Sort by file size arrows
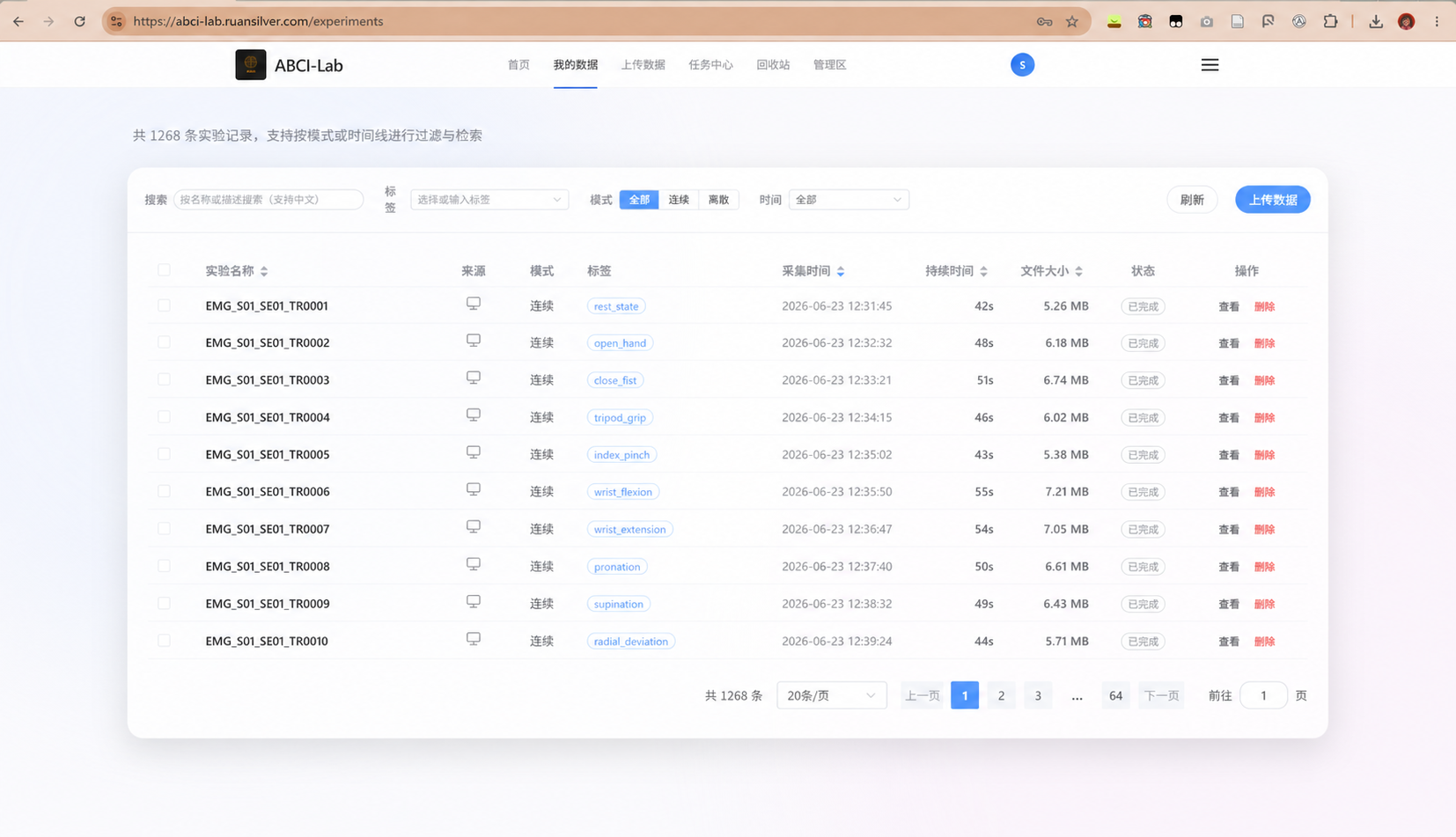The image size is (1456, 837). tap(1078, 271)
